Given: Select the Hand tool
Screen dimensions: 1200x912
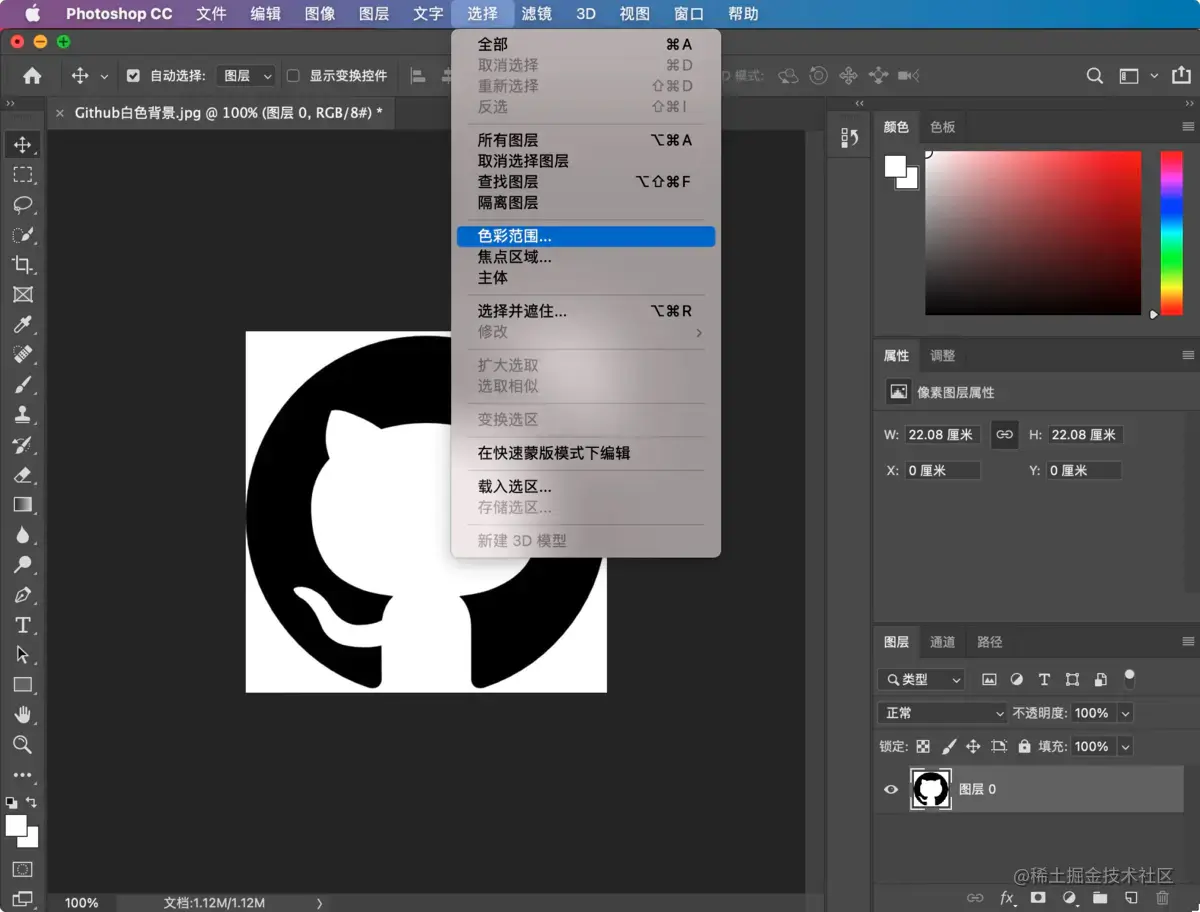Looking at the screenshot, I should click(x=22, y=715).
